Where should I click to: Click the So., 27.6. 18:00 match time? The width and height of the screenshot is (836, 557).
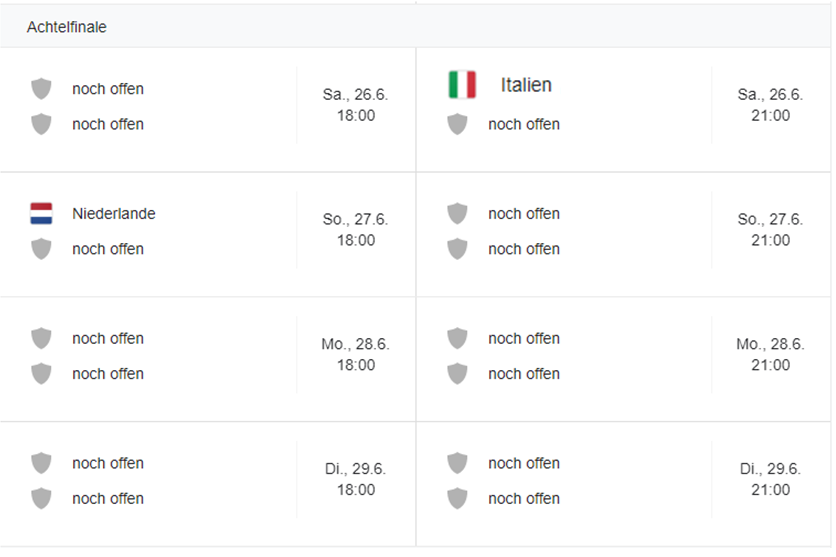click(355, 230)
